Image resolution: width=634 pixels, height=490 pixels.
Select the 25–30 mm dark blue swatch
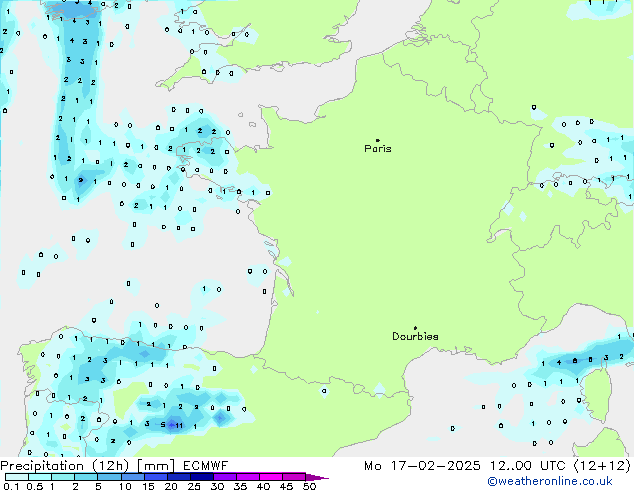(x=202, y=477)
